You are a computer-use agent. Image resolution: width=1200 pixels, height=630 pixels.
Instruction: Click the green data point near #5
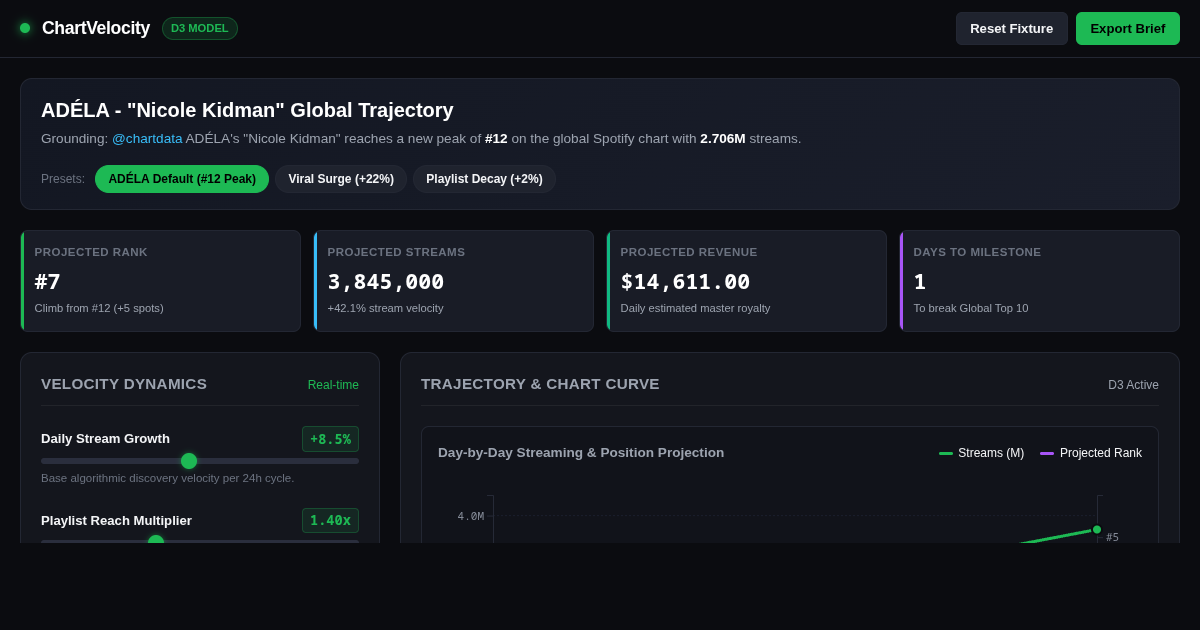[1097, 530]
